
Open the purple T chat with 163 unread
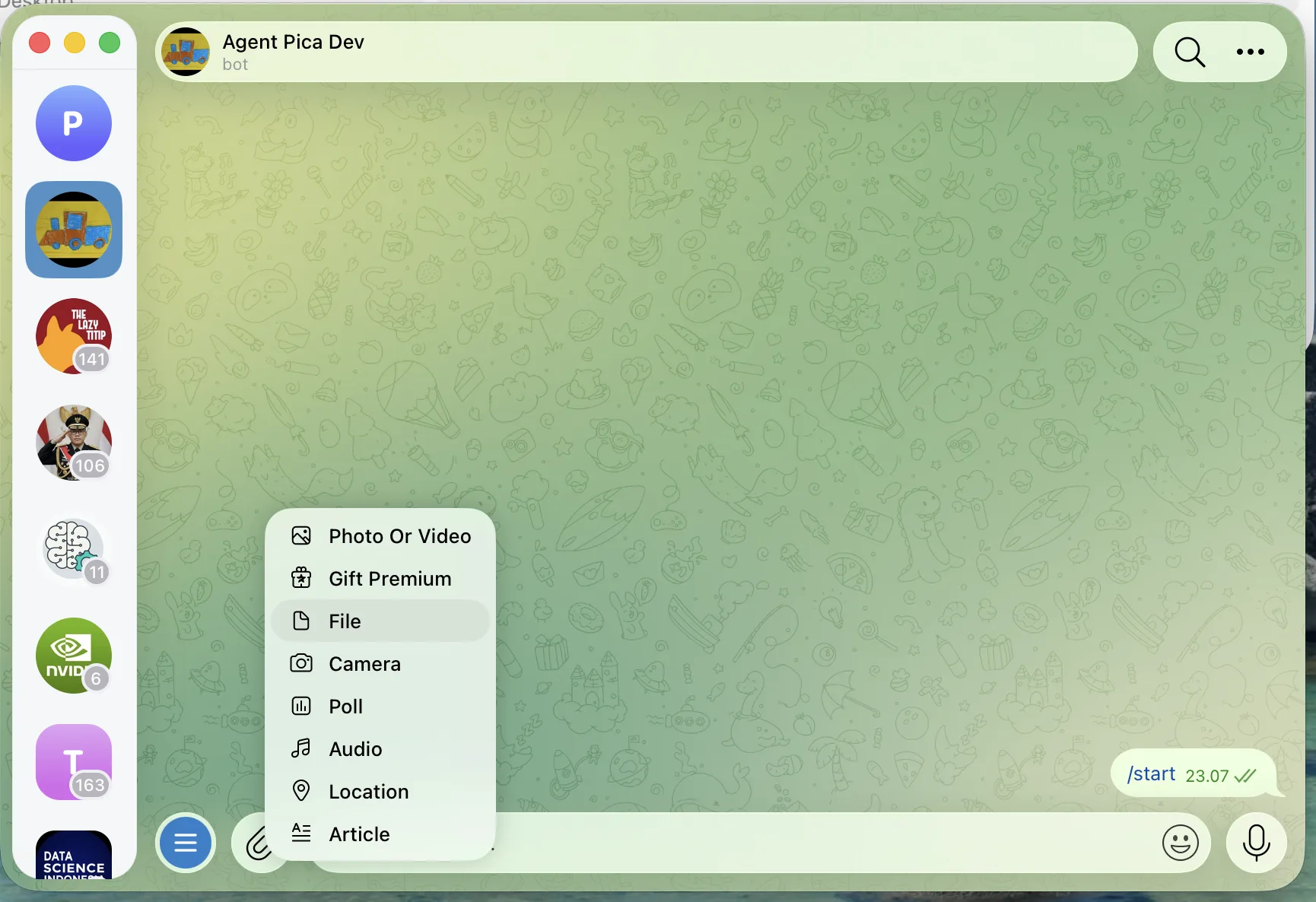coord(74,762)
